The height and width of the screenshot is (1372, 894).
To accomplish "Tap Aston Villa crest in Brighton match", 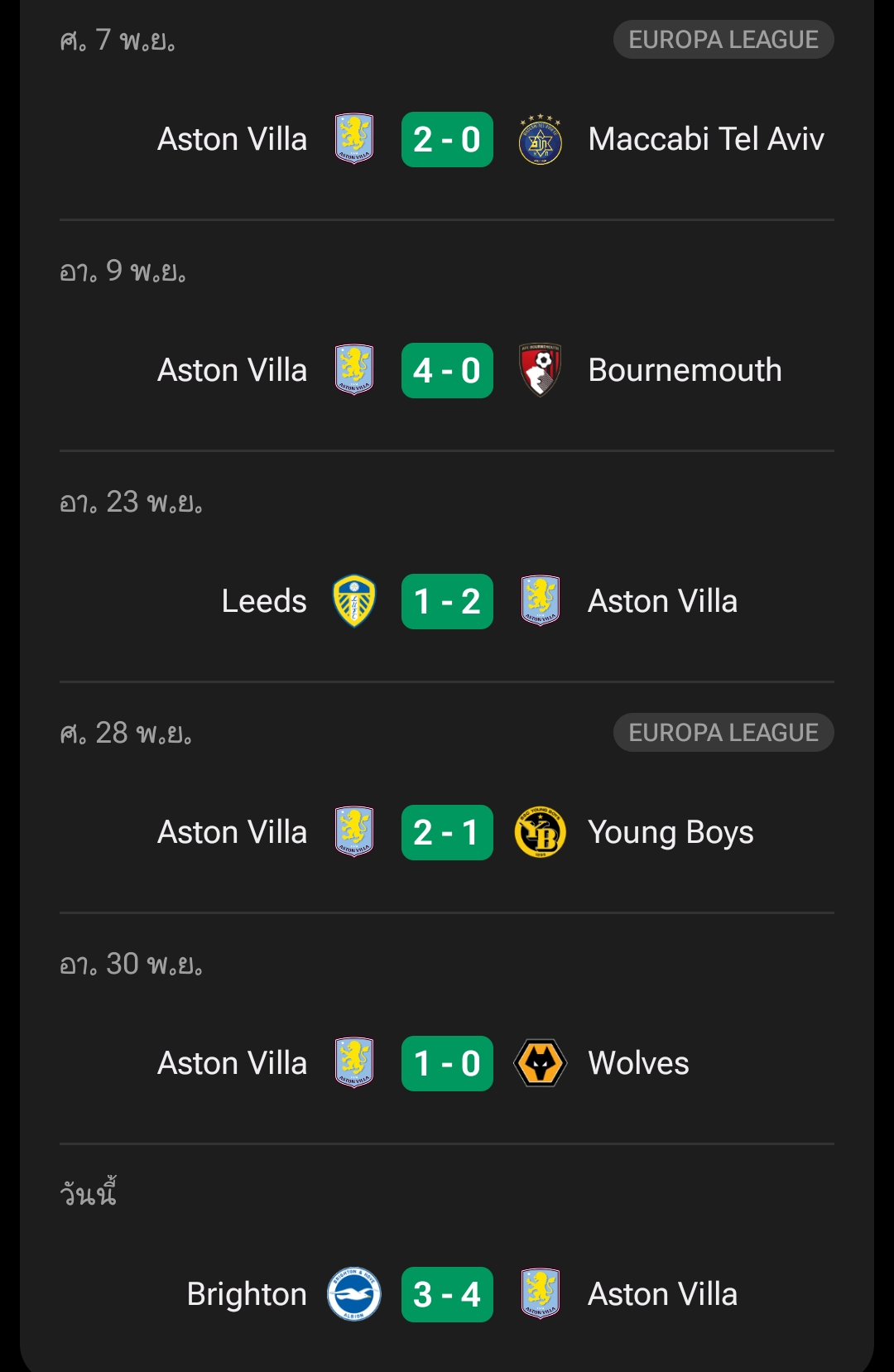I will pos(540,1294).
